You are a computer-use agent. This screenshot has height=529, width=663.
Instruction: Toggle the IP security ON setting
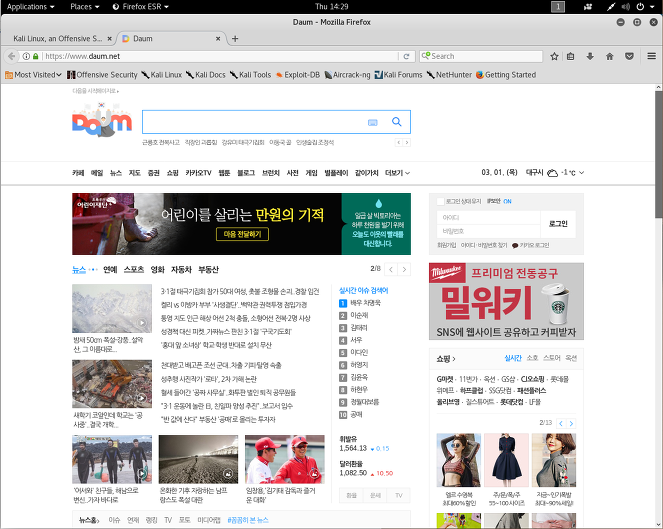click(x=507, y=201)
